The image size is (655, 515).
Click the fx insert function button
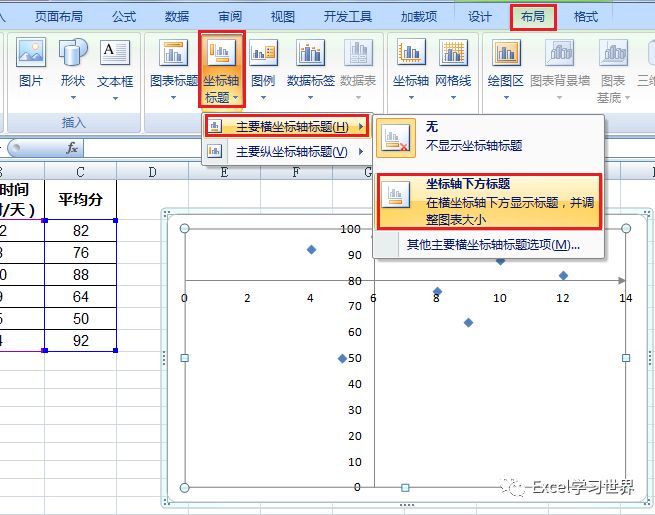[x=72, y=148]
